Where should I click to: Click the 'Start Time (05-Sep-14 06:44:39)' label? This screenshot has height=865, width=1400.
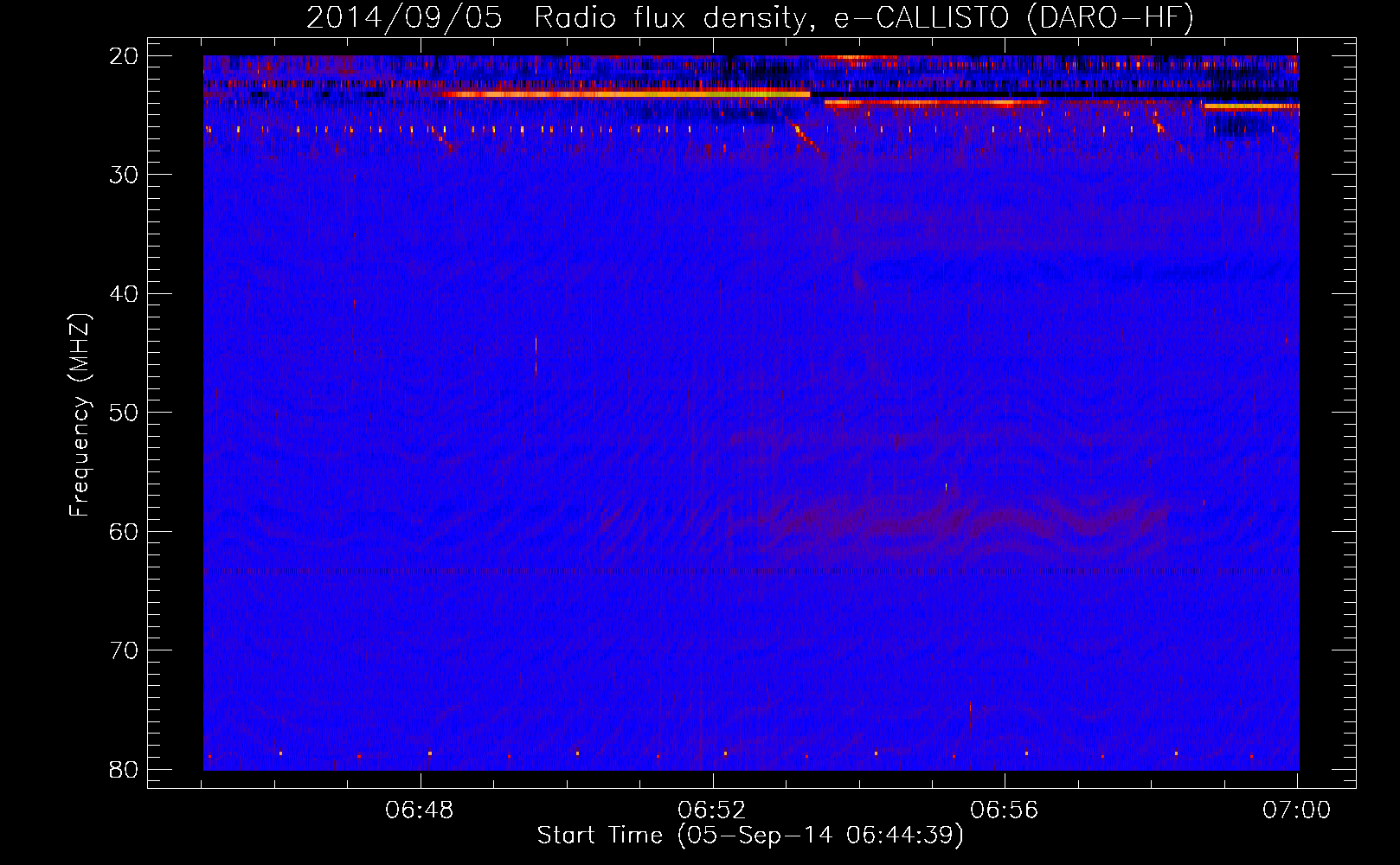click(750, 836)
